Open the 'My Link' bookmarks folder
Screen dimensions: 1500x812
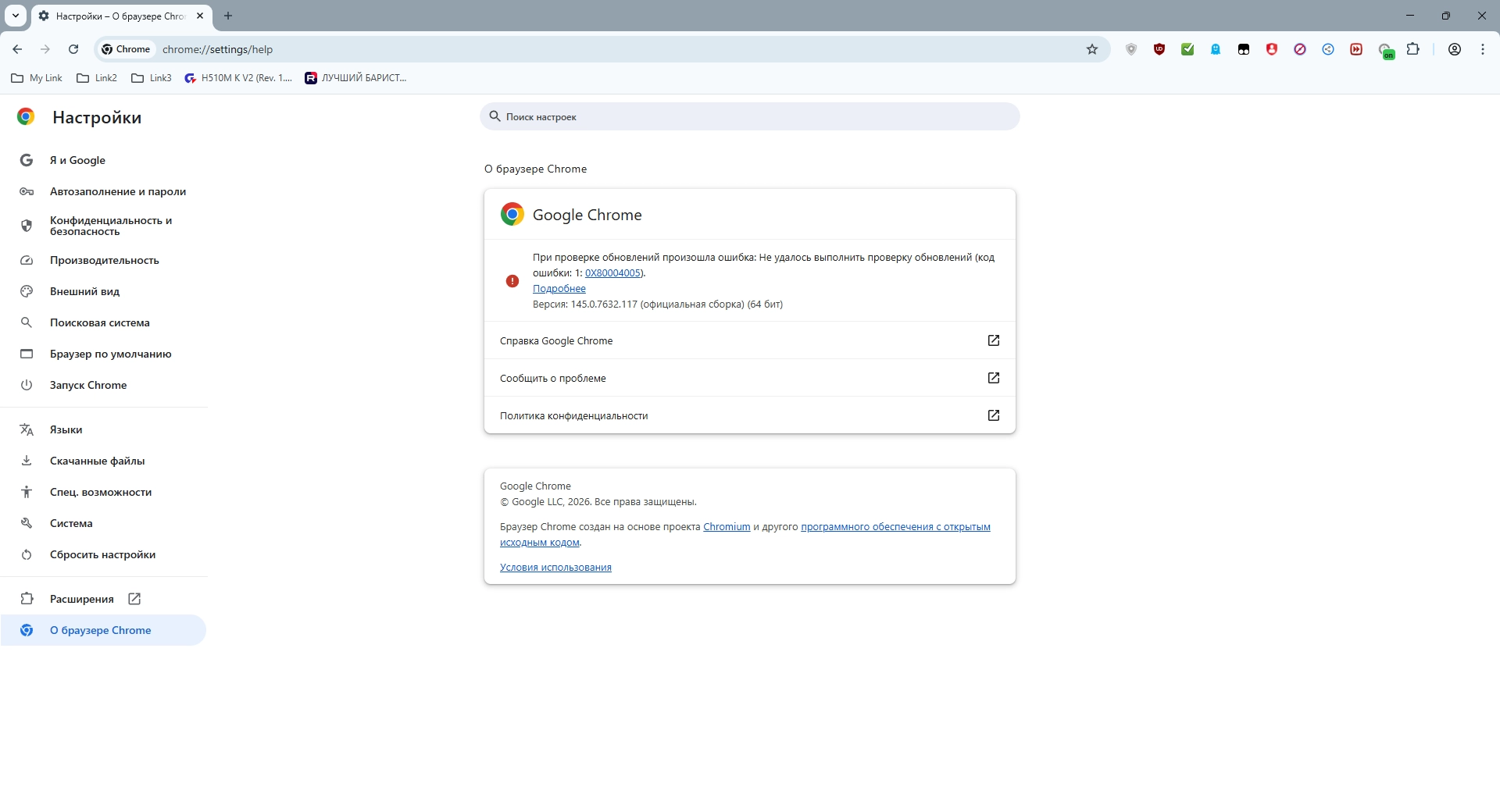37,78
